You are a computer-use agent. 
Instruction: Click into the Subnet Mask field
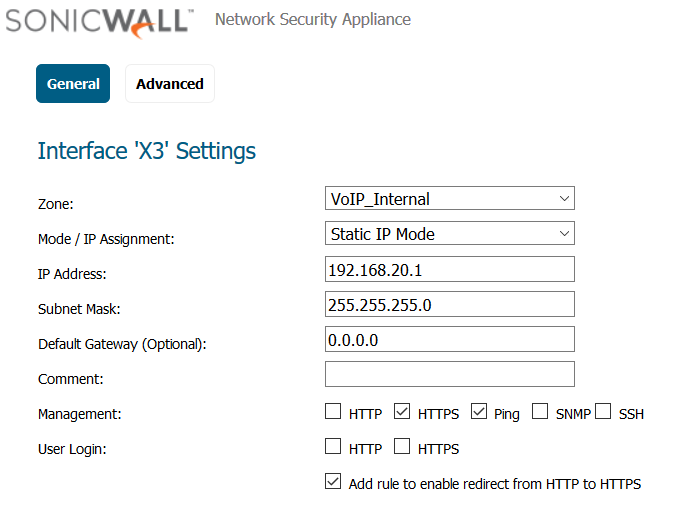(x=450, y=304)
